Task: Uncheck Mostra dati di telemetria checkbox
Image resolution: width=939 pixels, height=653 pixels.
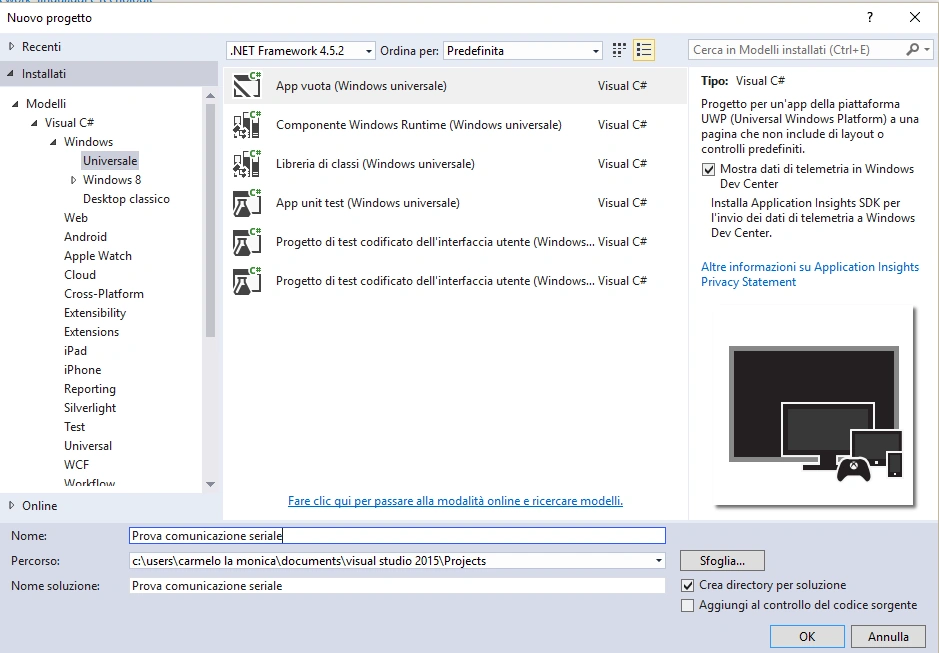Action: tap(708, 170)
